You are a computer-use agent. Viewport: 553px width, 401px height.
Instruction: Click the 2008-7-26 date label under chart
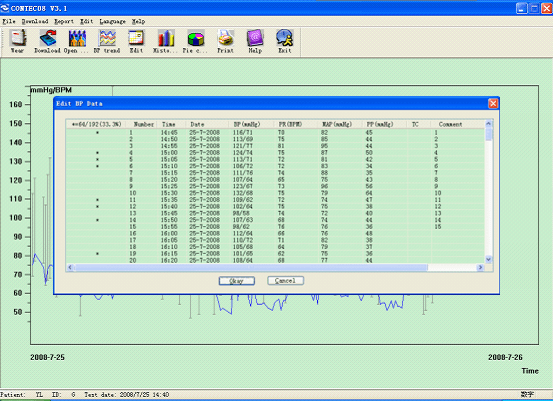505,357
